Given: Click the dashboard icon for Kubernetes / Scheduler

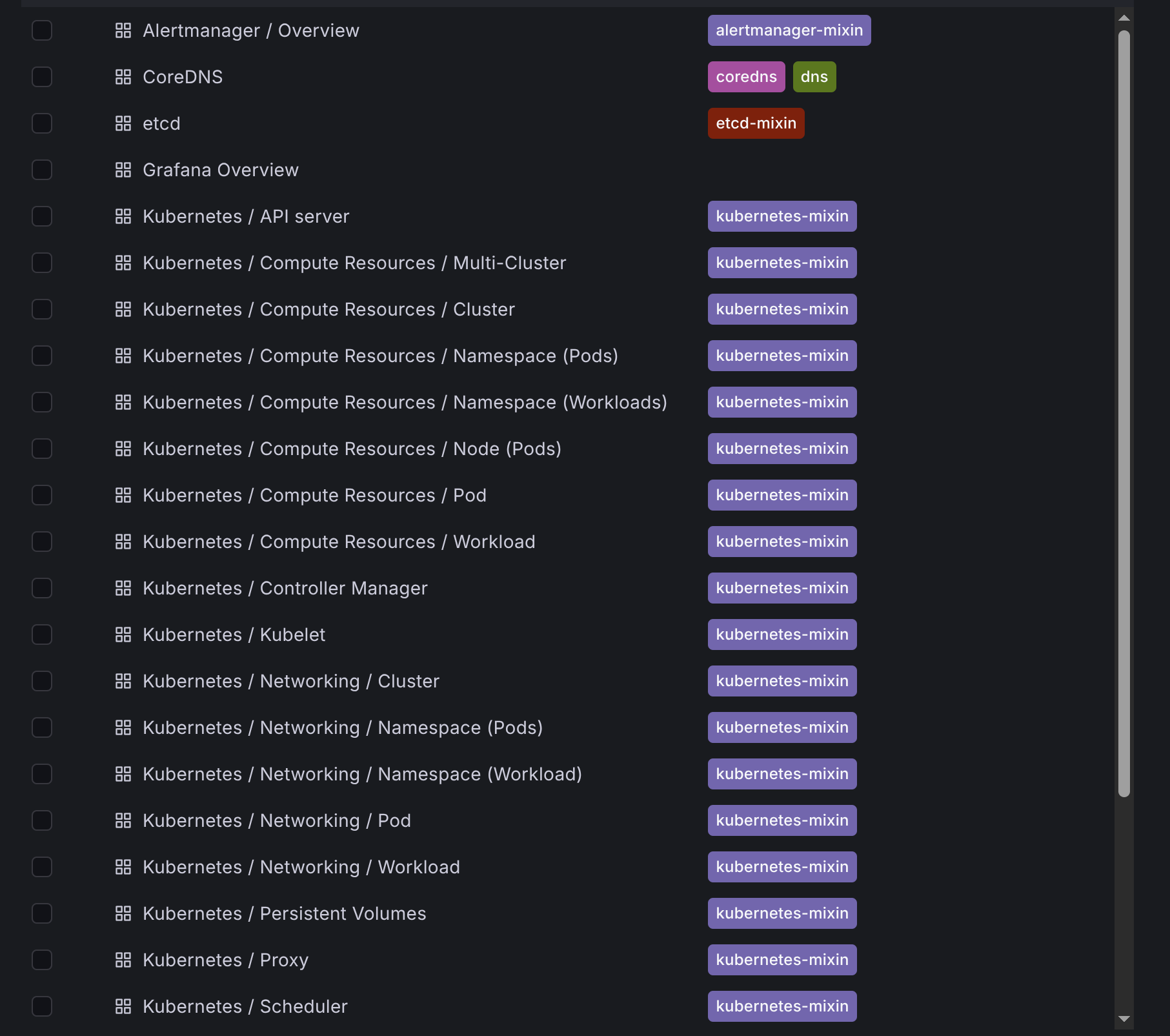Looking at the screenshot, I should [x=123, y=1006].
